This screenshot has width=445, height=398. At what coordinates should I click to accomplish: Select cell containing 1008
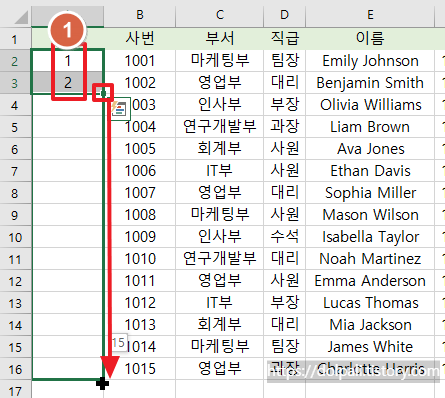[x=140, y=215]
